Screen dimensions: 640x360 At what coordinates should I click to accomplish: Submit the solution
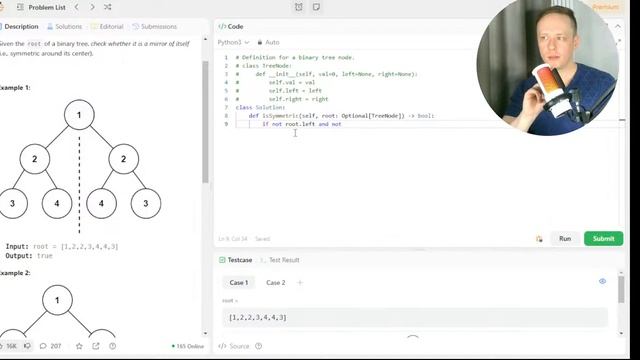click(603, 239)
